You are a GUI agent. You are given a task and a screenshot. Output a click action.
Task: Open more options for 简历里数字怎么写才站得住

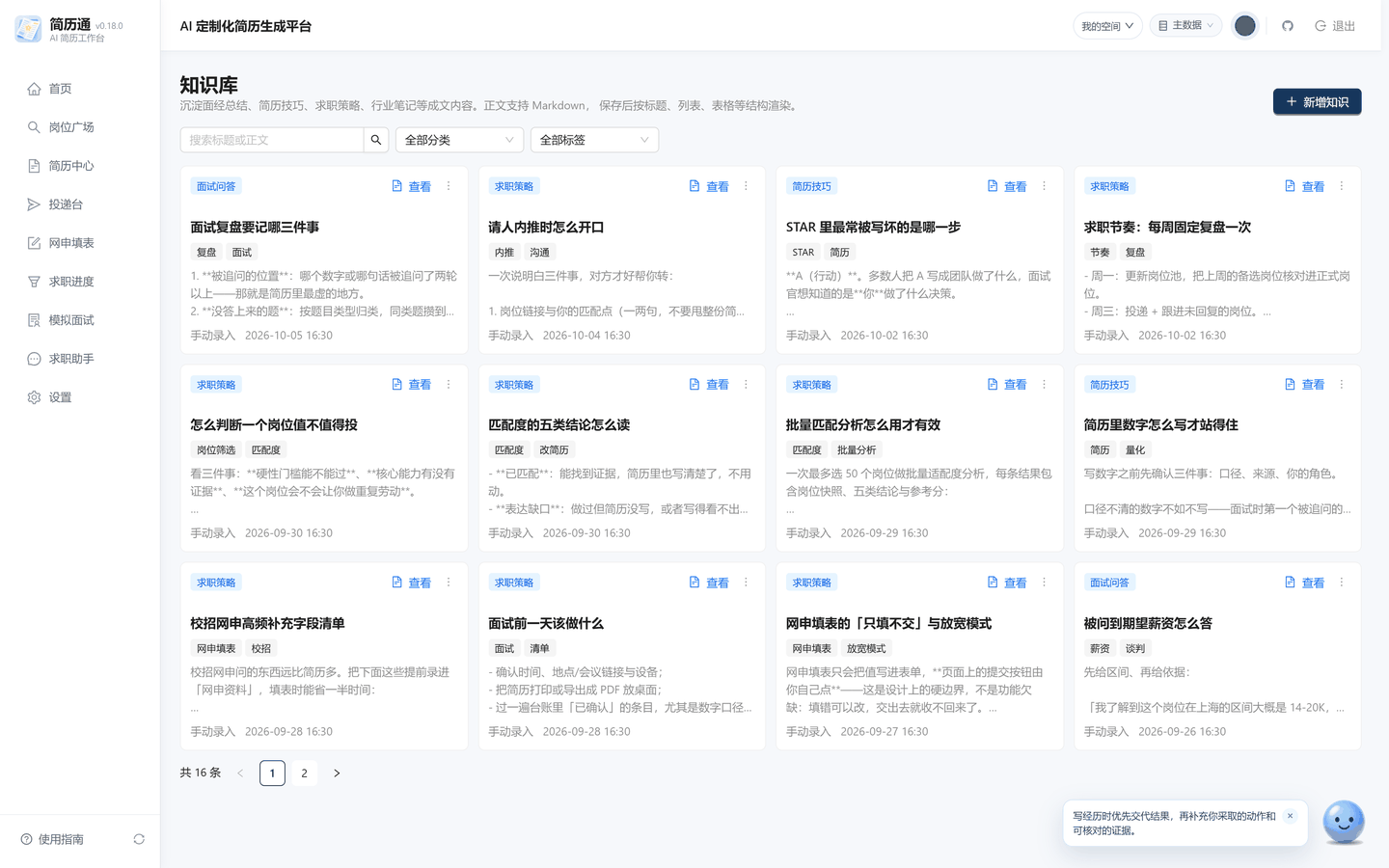pos(1341,384)
